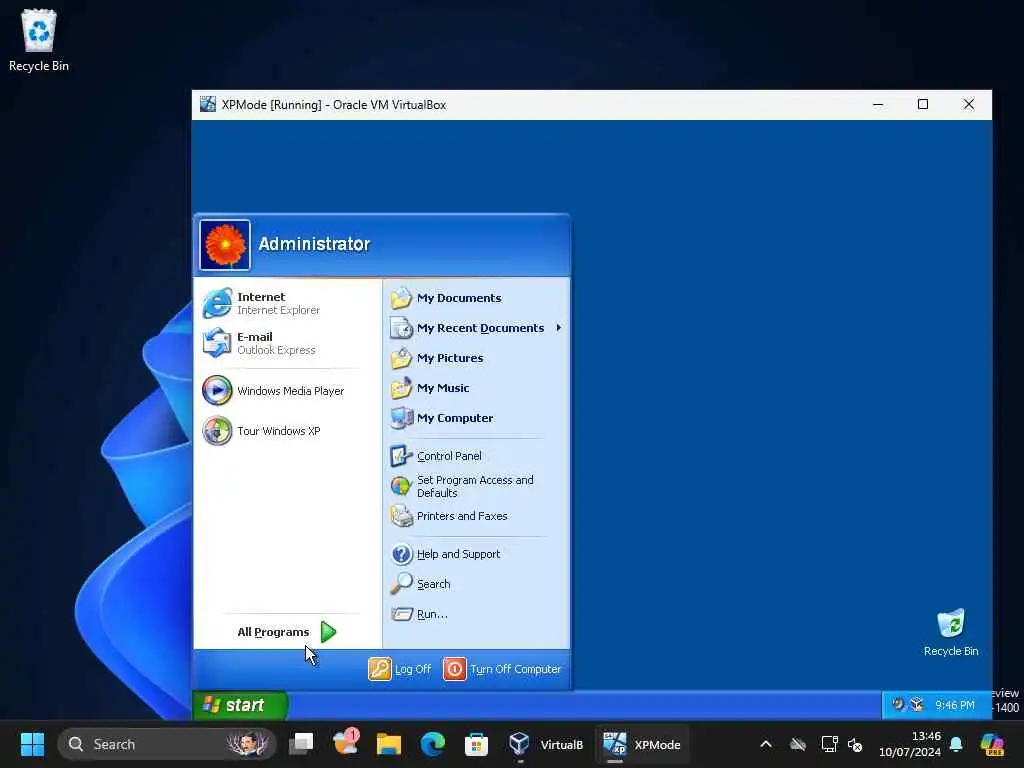Image resolution: width=1024 pixels, height=768 pixels.
Task: Click the network tray icon
Action: click(x=829, y=744)
